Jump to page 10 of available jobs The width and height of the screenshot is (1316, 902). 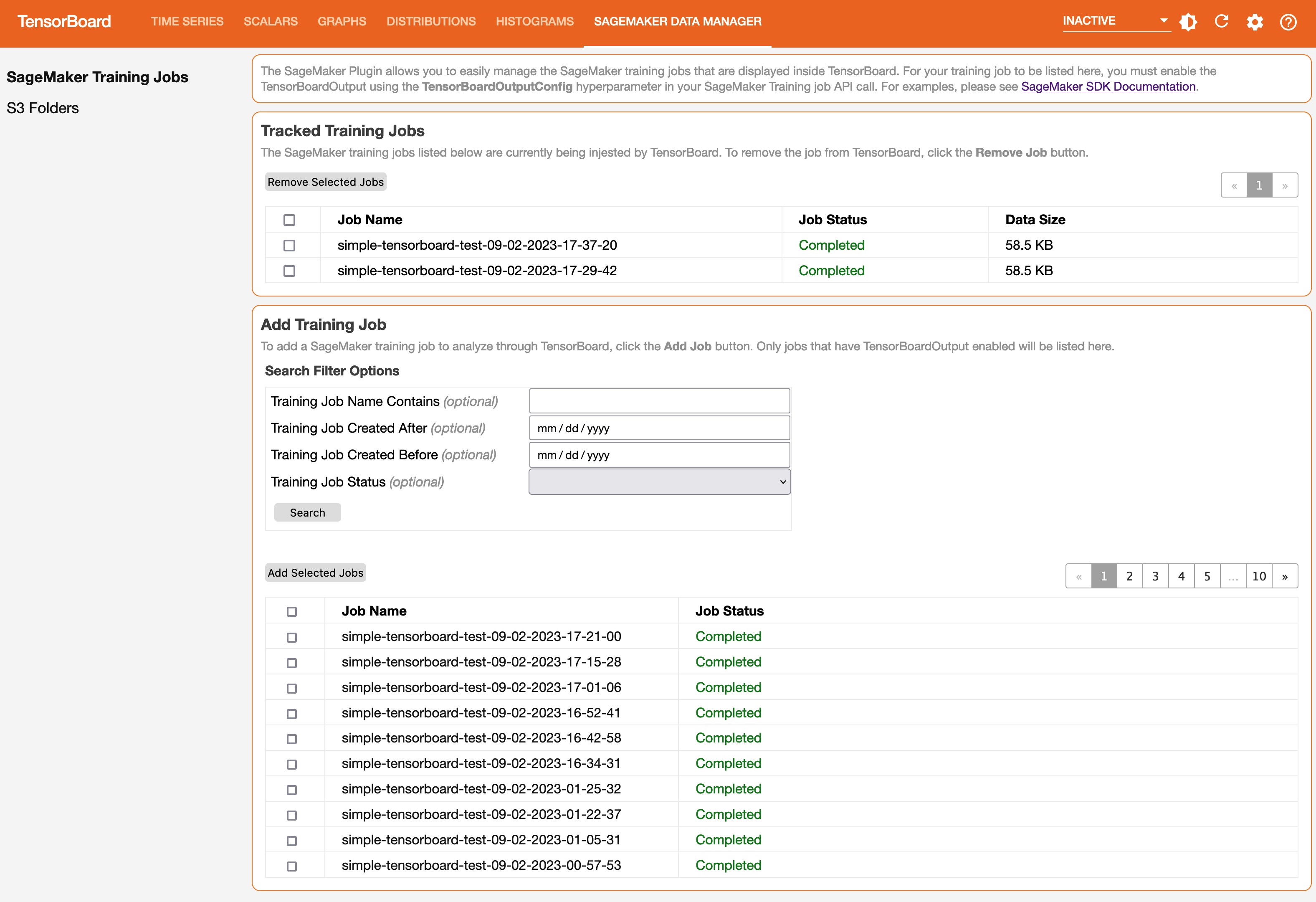pyautogui.click(x=1259, y=576)
